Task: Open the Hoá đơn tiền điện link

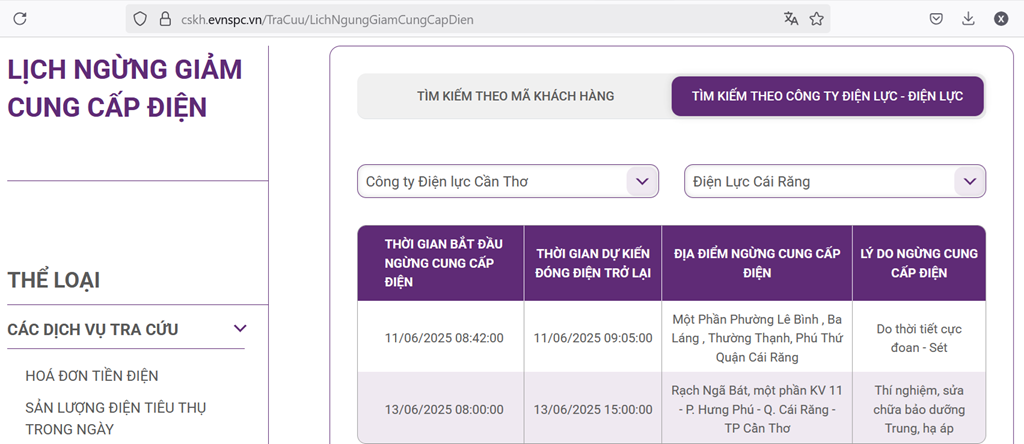Action: pos(92,376)
